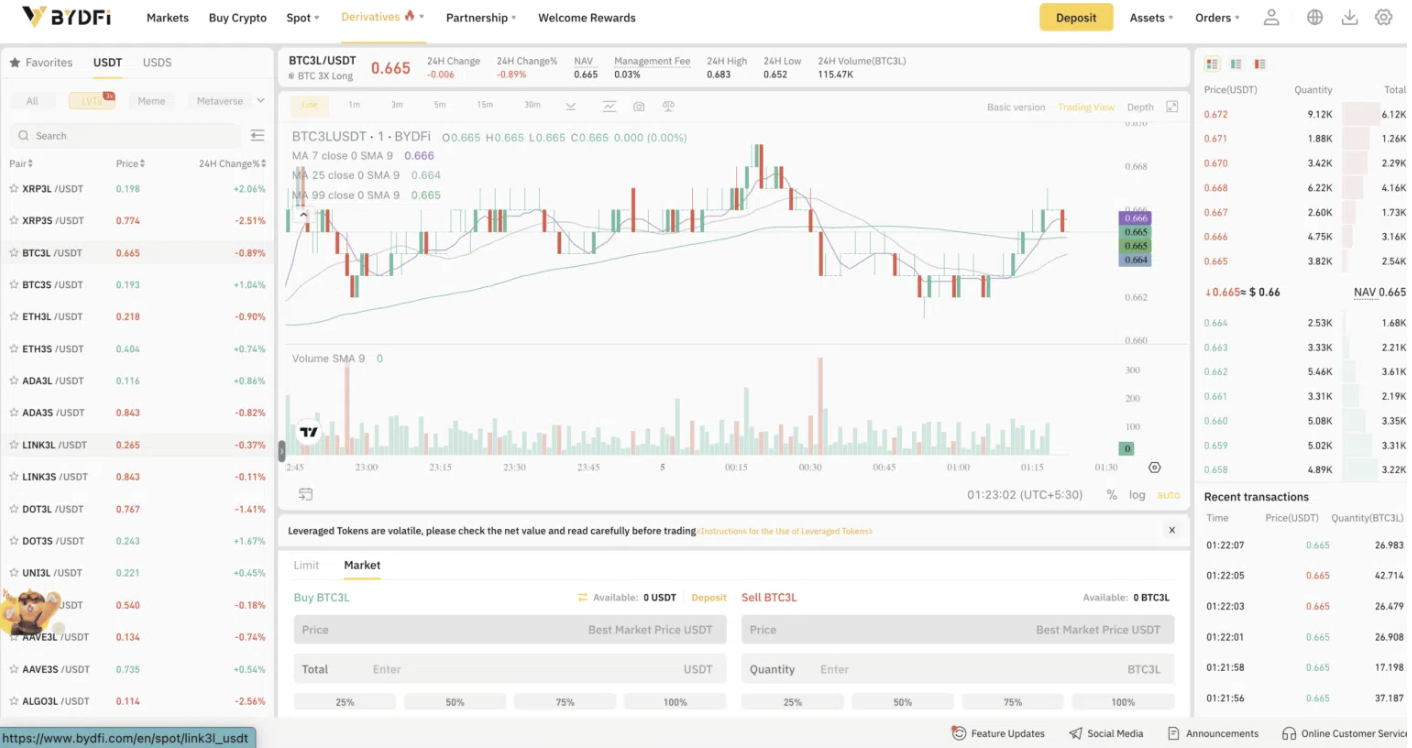Open the settings gear icon
This screenshot has height=748, width=1412.
click(1384, 17)
